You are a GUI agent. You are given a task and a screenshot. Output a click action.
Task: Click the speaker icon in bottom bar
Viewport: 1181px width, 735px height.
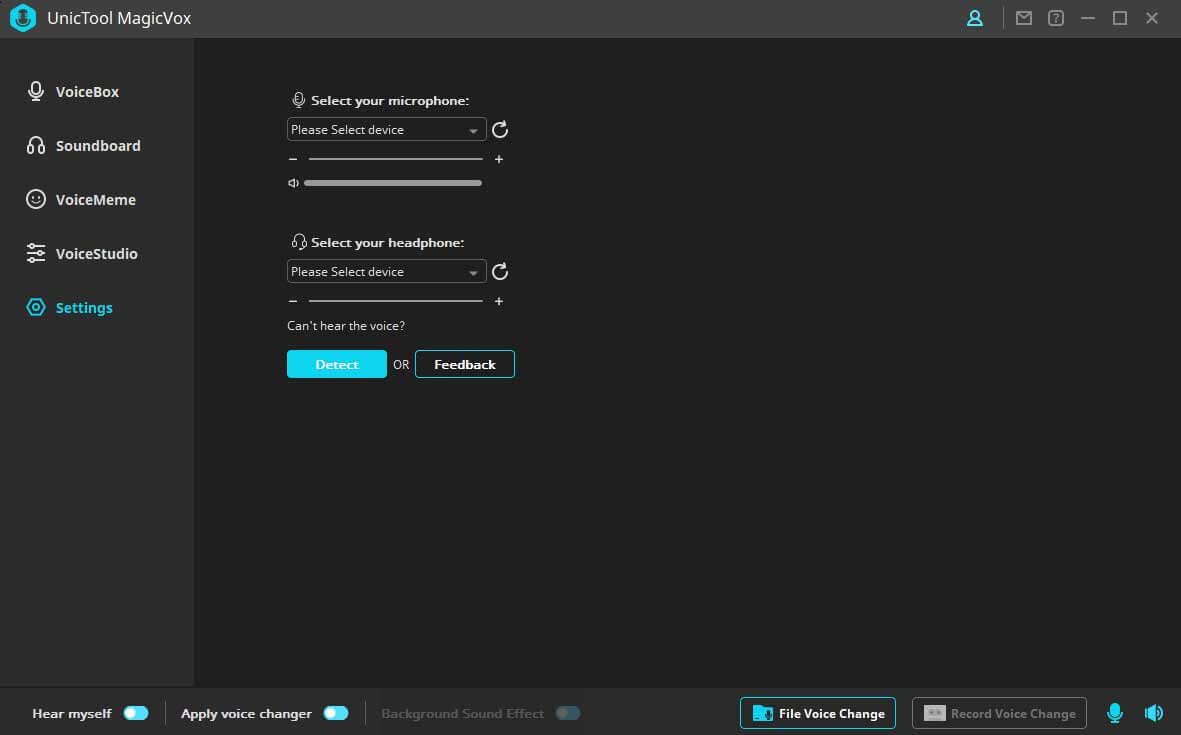click(1154, 713)
